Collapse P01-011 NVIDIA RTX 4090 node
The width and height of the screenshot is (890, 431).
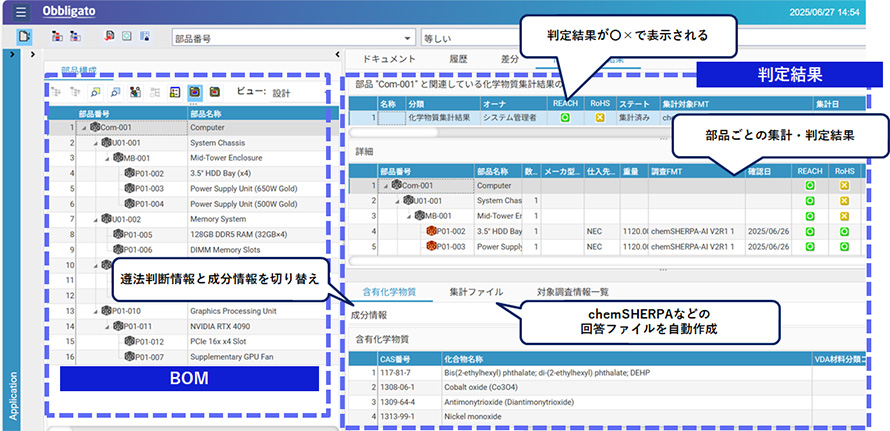pyautogui.click(x=107, y=327)
